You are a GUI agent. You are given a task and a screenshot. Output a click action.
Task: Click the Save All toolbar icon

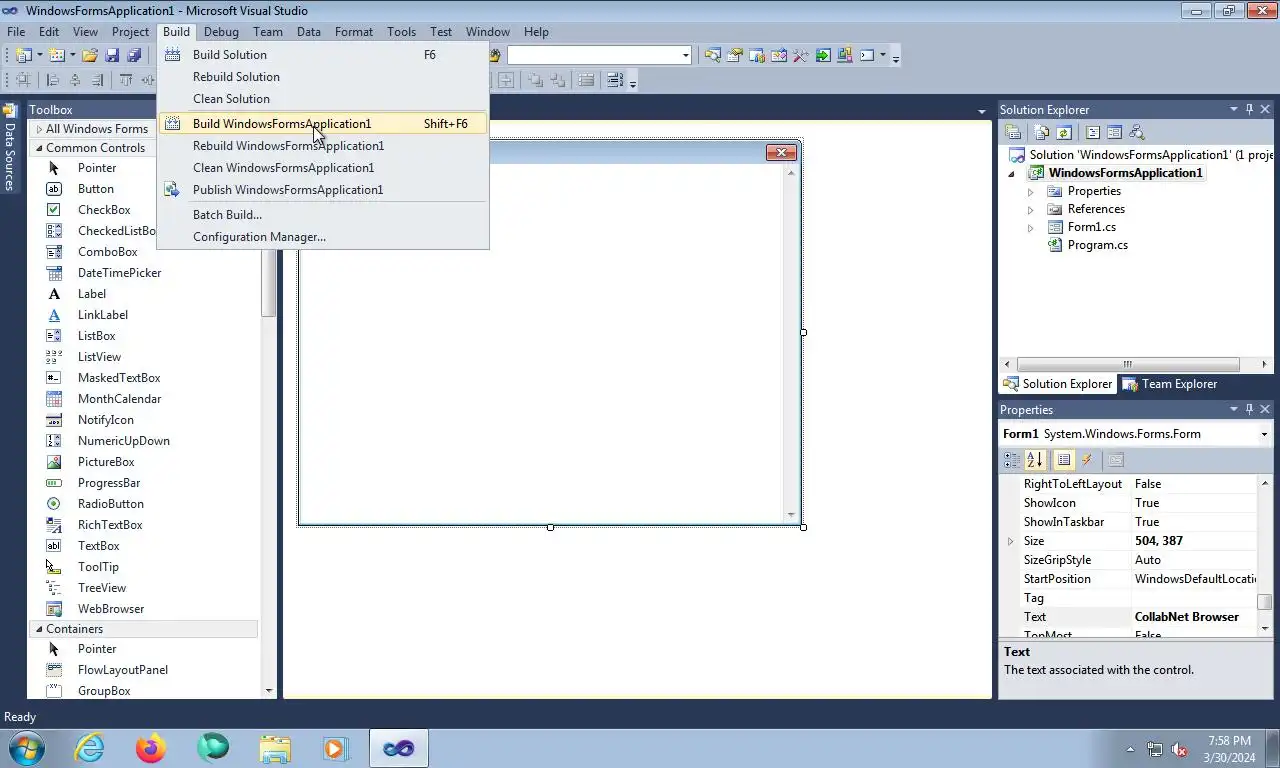pos(134,55)
